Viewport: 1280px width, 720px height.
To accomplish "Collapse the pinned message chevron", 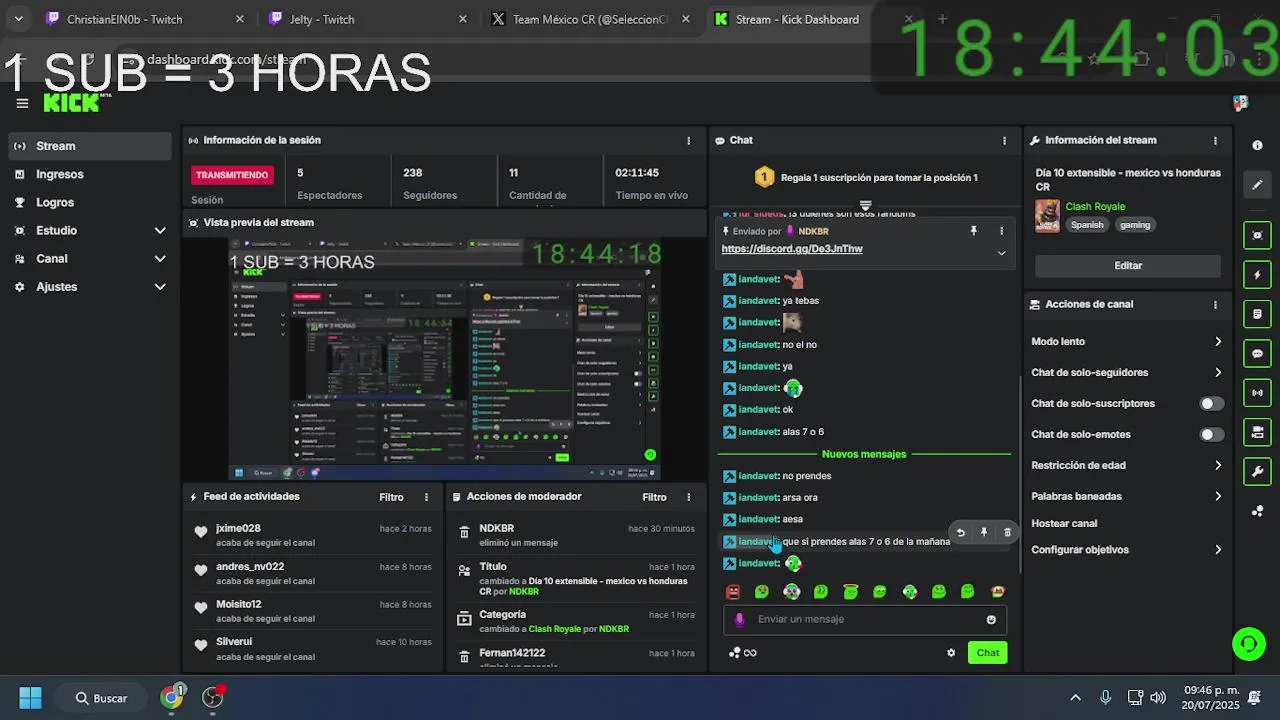I will click(1001, 253).
